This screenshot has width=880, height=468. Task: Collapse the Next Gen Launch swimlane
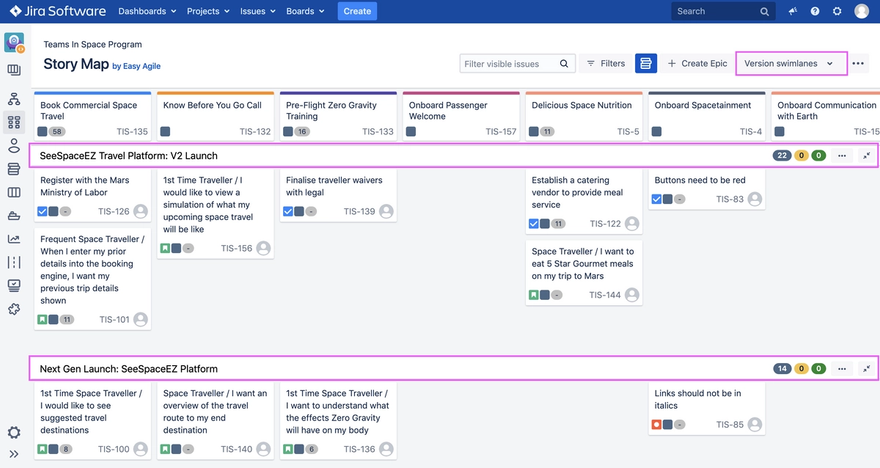(x=867, y=369)
